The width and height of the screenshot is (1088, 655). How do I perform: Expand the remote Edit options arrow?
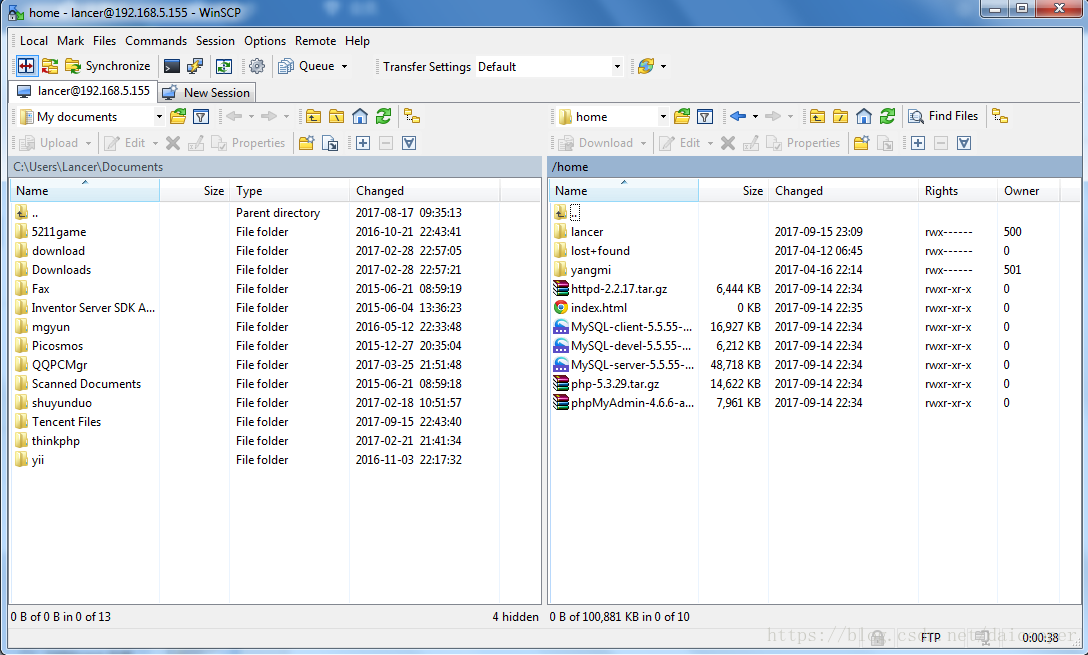(x=711, y=143)
